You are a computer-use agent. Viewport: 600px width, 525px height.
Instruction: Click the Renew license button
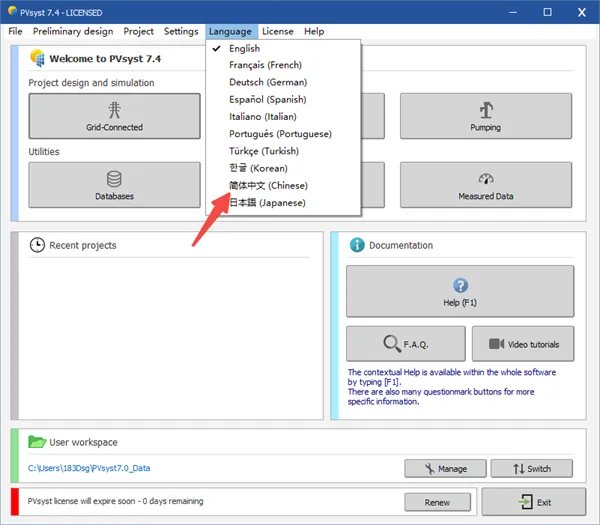click(x=437, y=502)
